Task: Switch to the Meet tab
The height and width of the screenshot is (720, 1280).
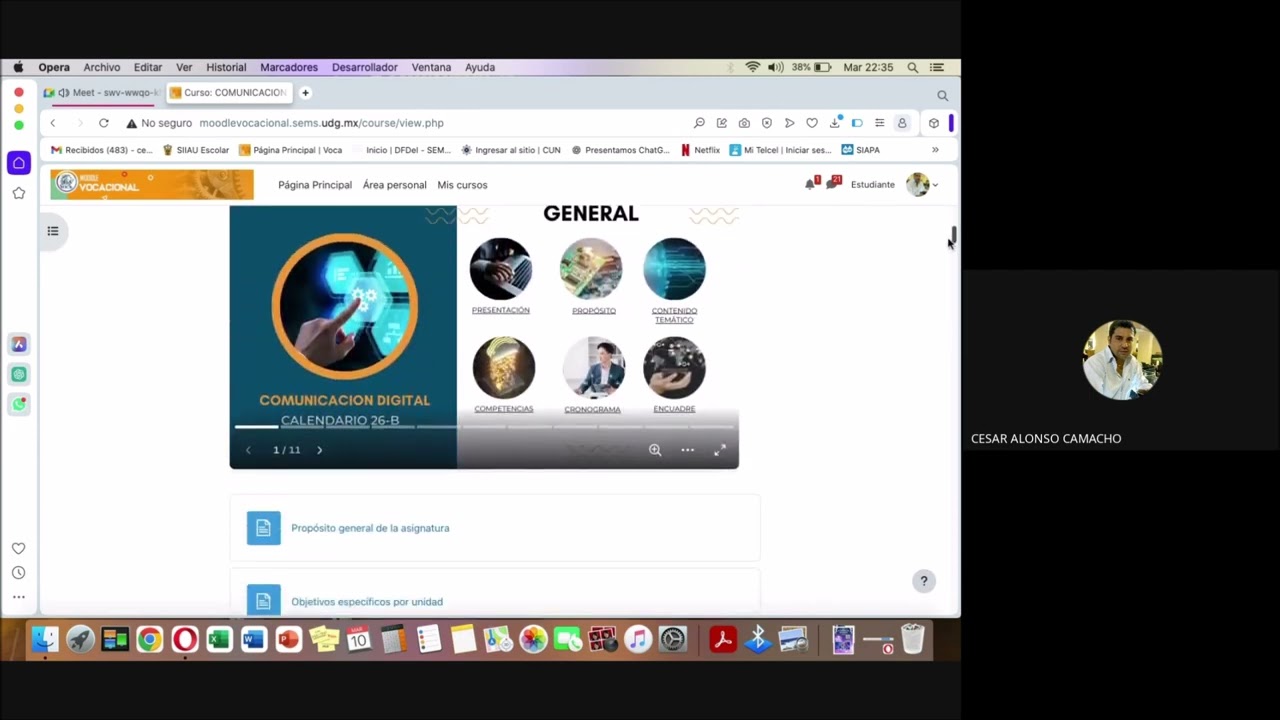Action: click(101, 92)
